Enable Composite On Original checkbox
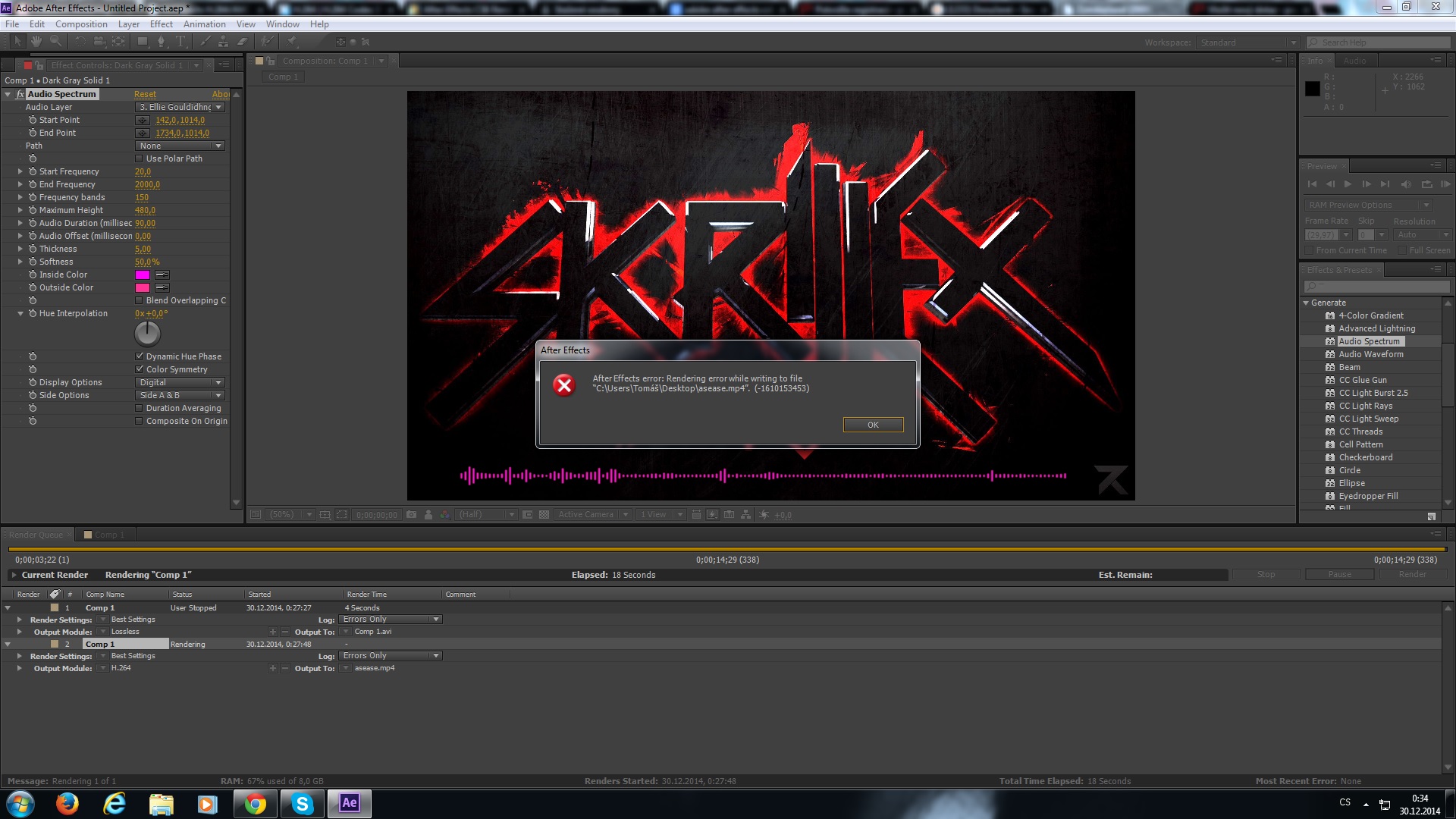 click(139, 421)
